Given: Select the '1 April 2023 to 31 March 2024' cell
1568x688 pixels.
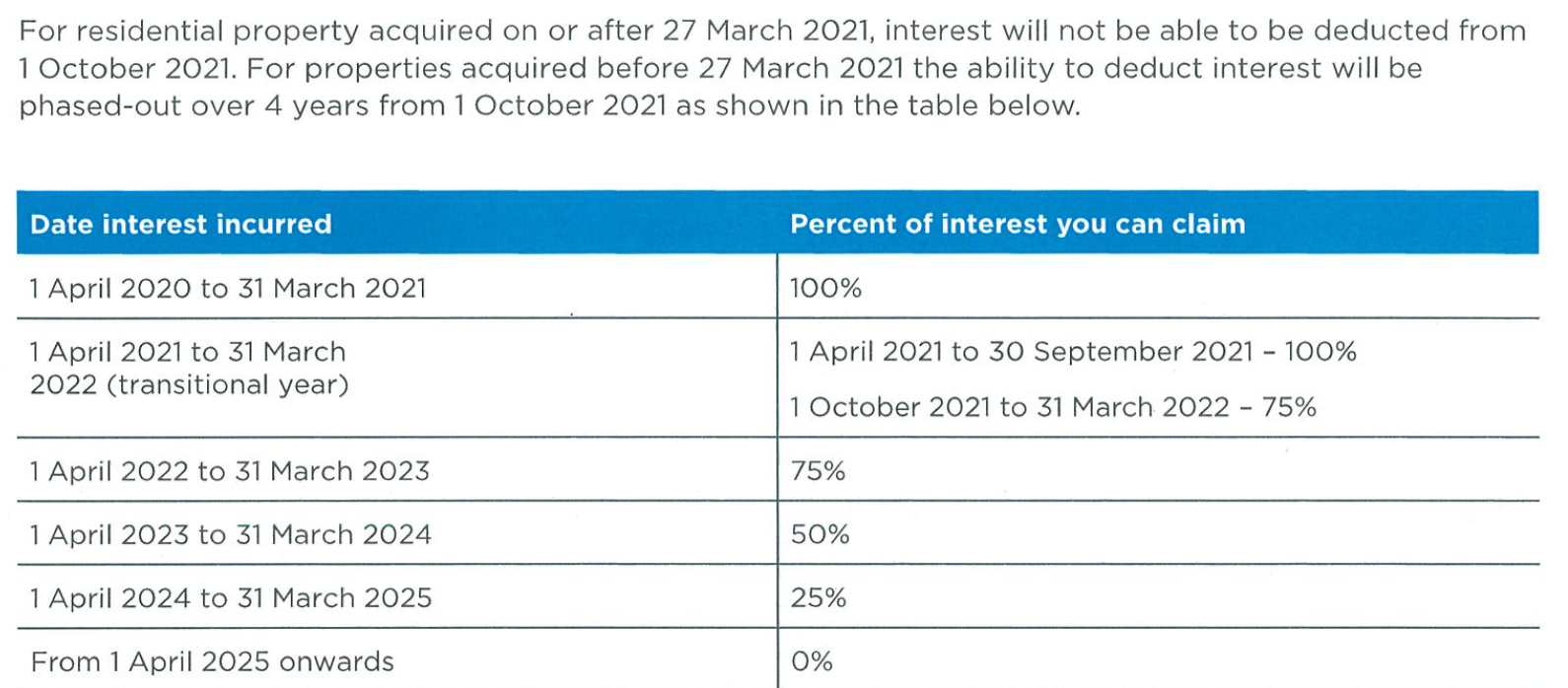Looking at the screenshot, I should (x=396, y=533).
